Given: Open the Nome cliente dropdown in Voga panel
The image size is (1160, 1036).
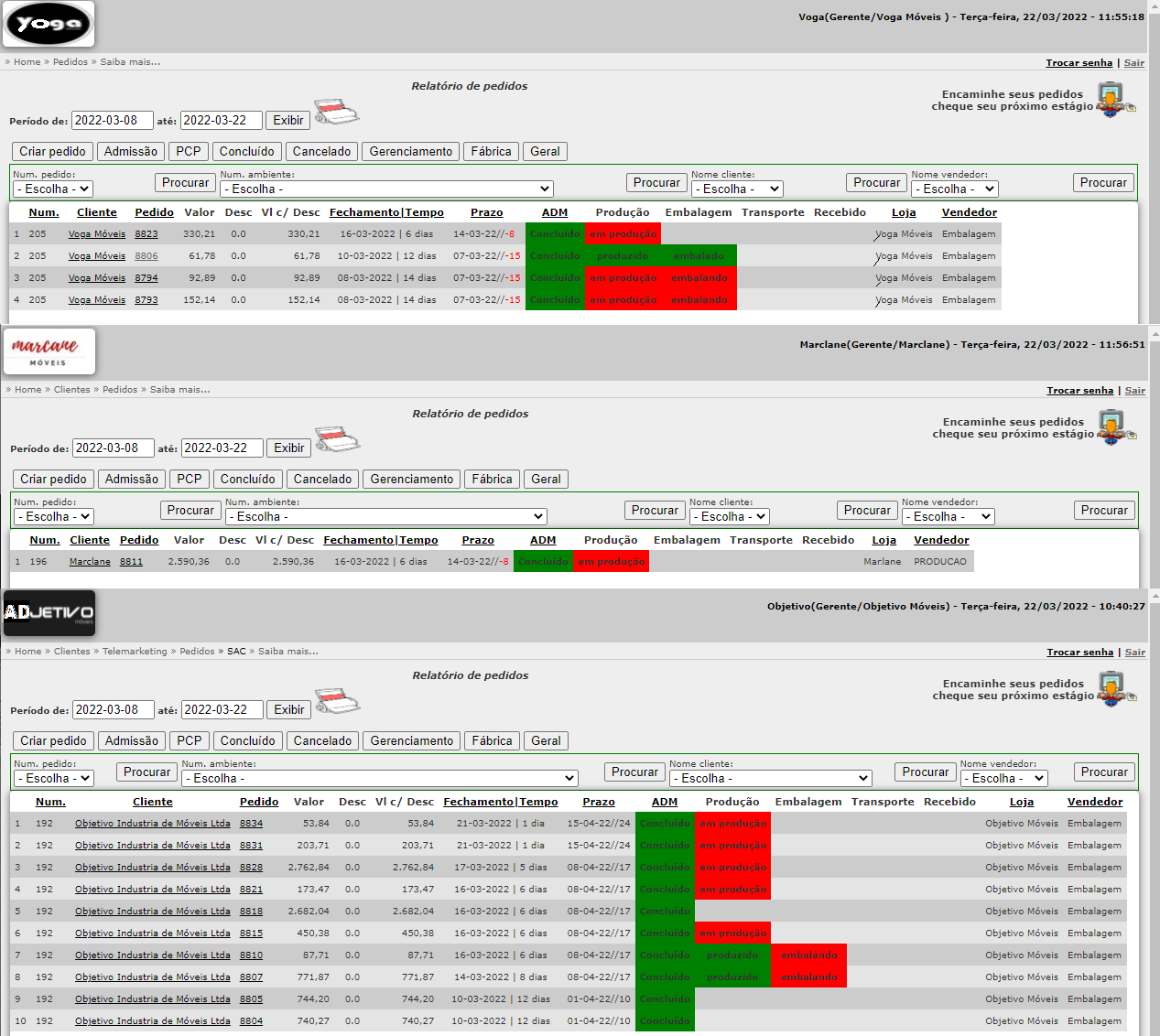Looking at the screenshot, I should 737,189.
